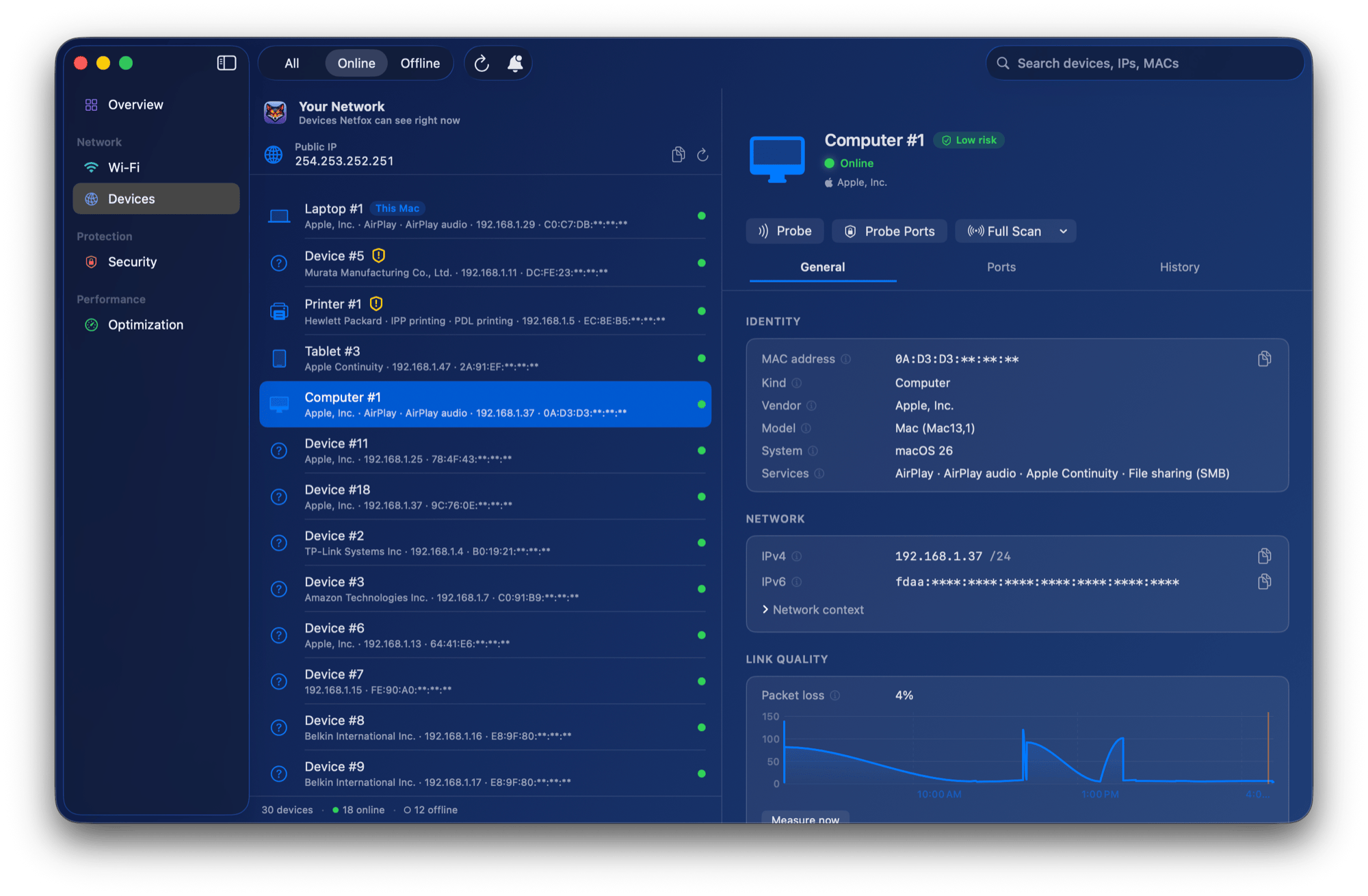Select Laptop #1 in the device list

tap(485, 216)
